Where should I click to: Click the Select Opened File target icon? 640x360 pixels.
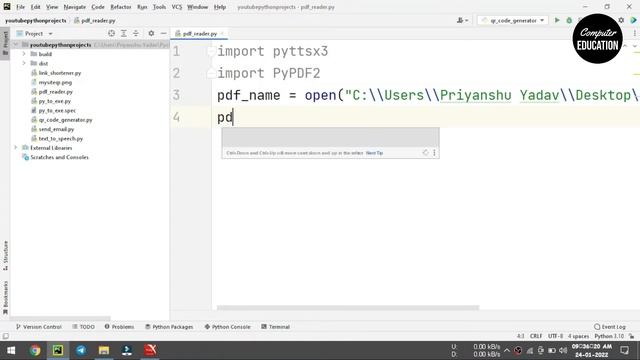coord(111,33)
